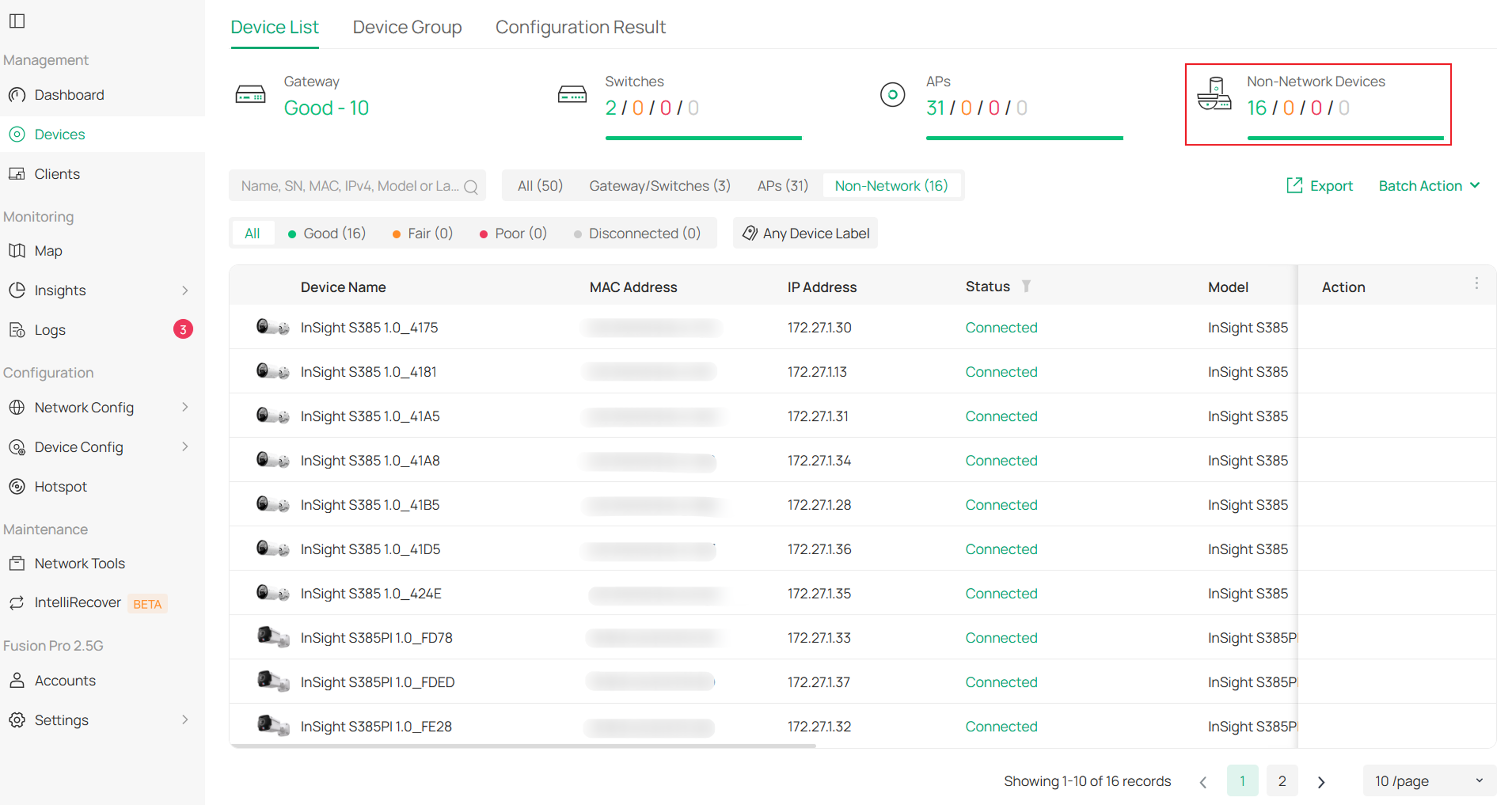Viewport: 1512px width, 805px height.
Task: Select the Device List tab
Action: click(275, 27)
